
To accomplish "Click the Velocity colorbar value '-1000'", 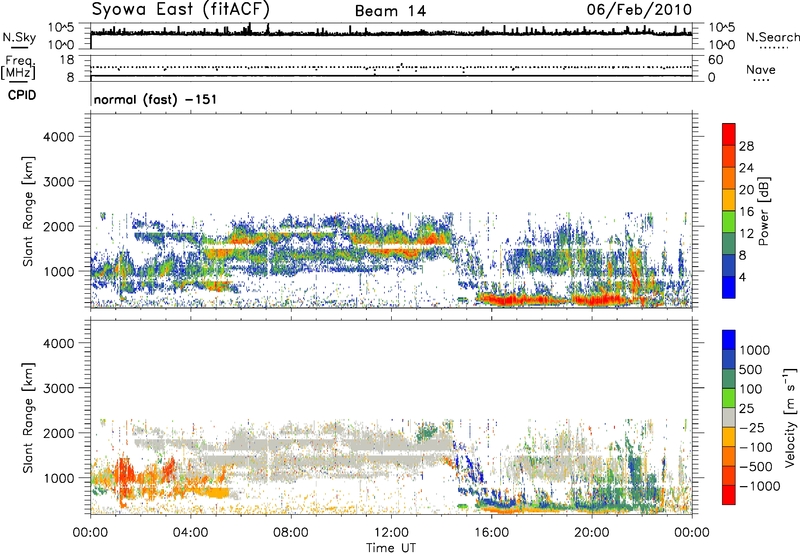I will click(x=759, y=486).
